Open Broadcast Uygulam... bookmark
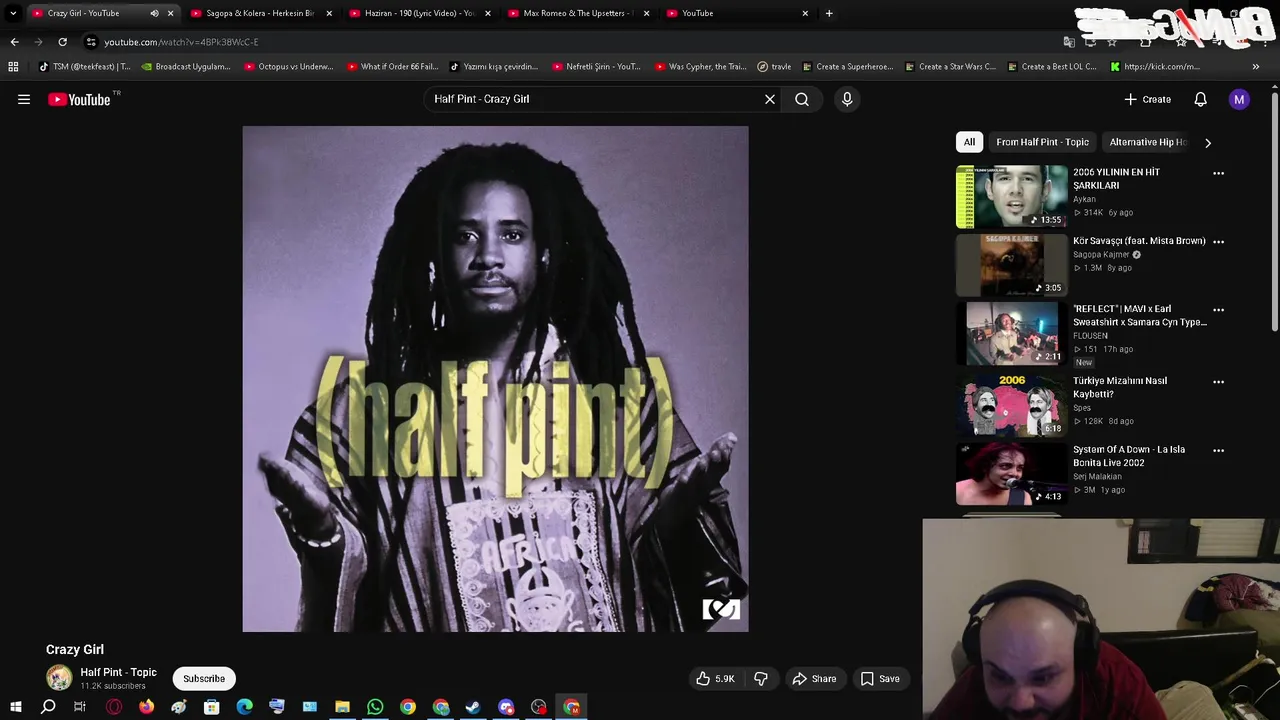 pyautogui.click(x=186, y=67)
